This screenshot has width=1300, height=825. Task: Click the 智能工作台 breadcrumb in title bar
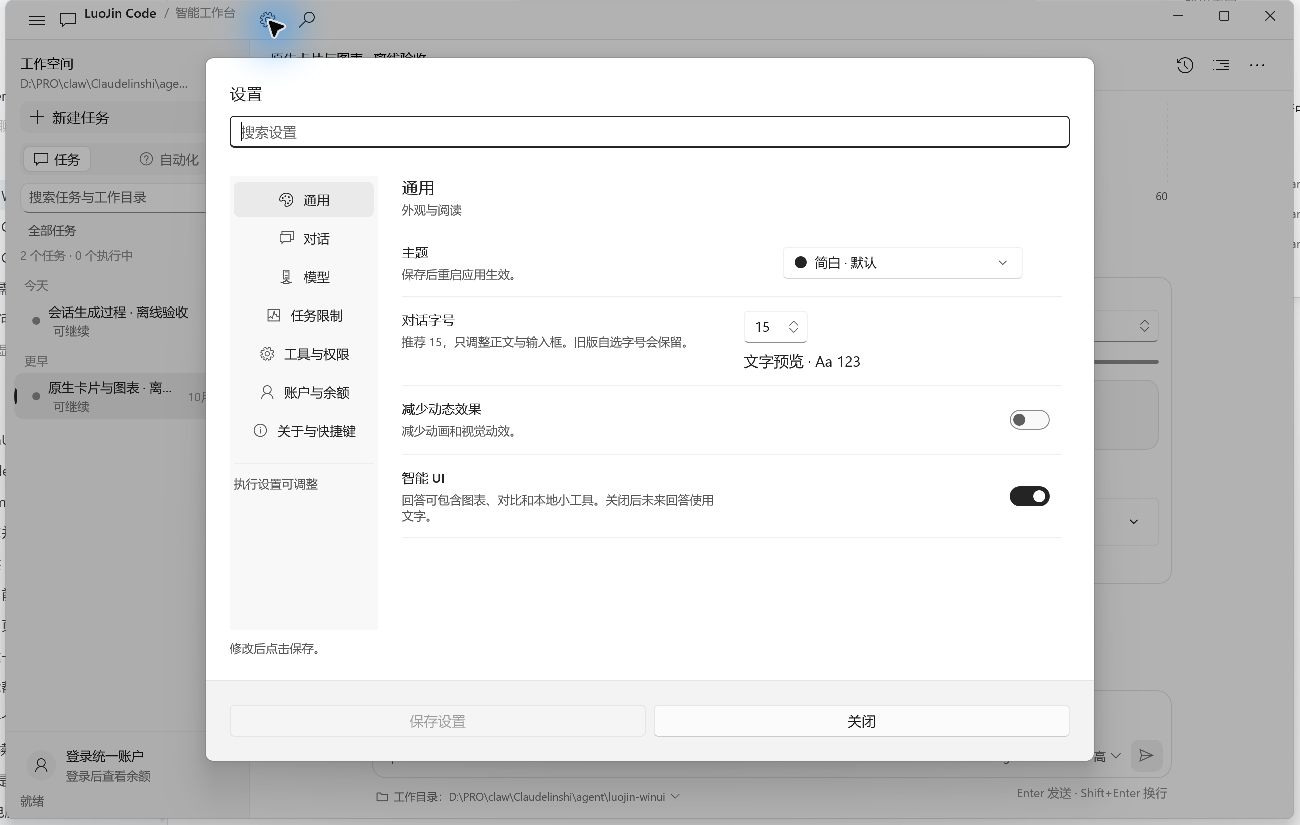(x=205, y=13)
